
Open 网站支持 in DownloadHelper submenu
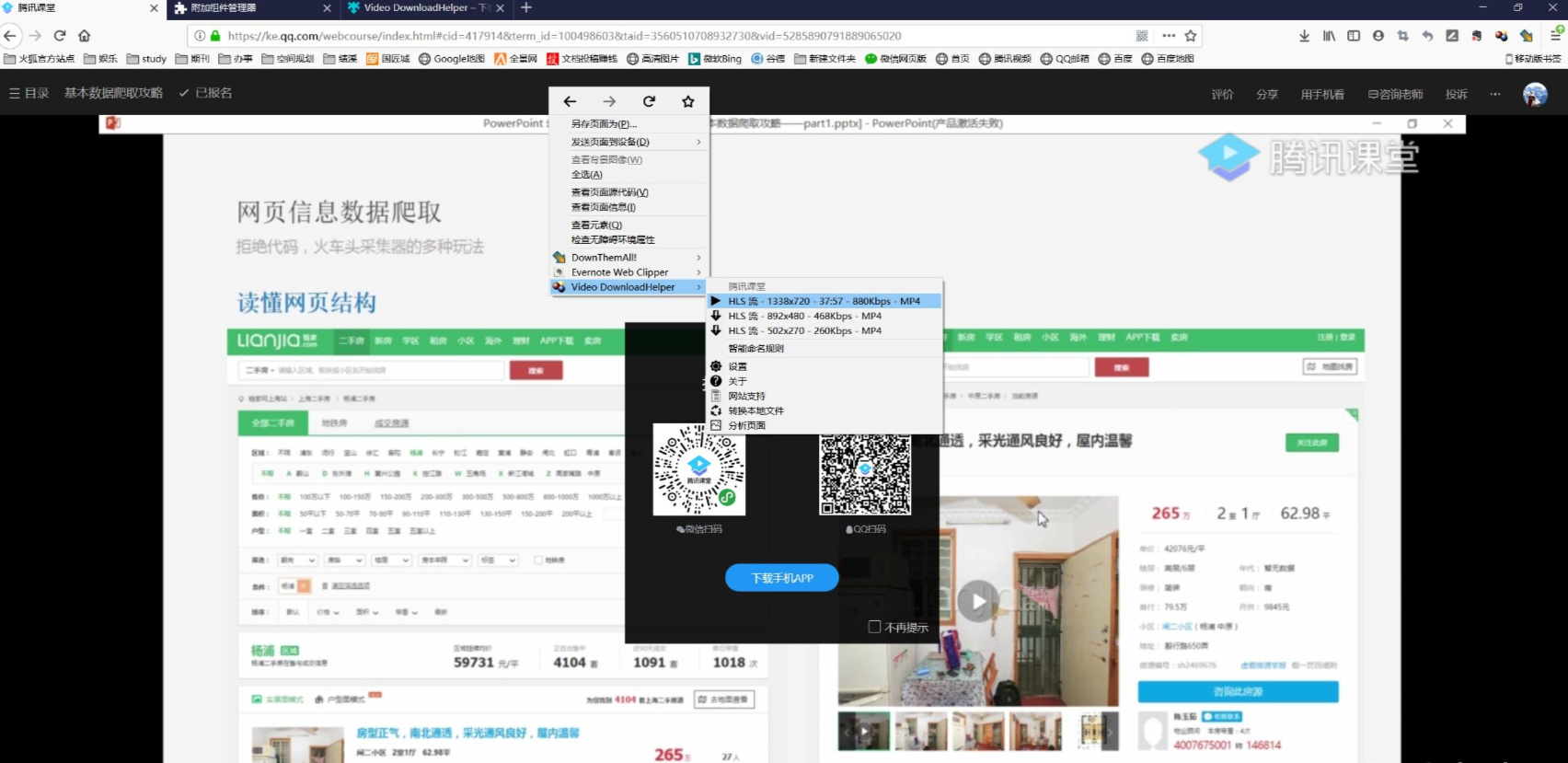(824, 396)
